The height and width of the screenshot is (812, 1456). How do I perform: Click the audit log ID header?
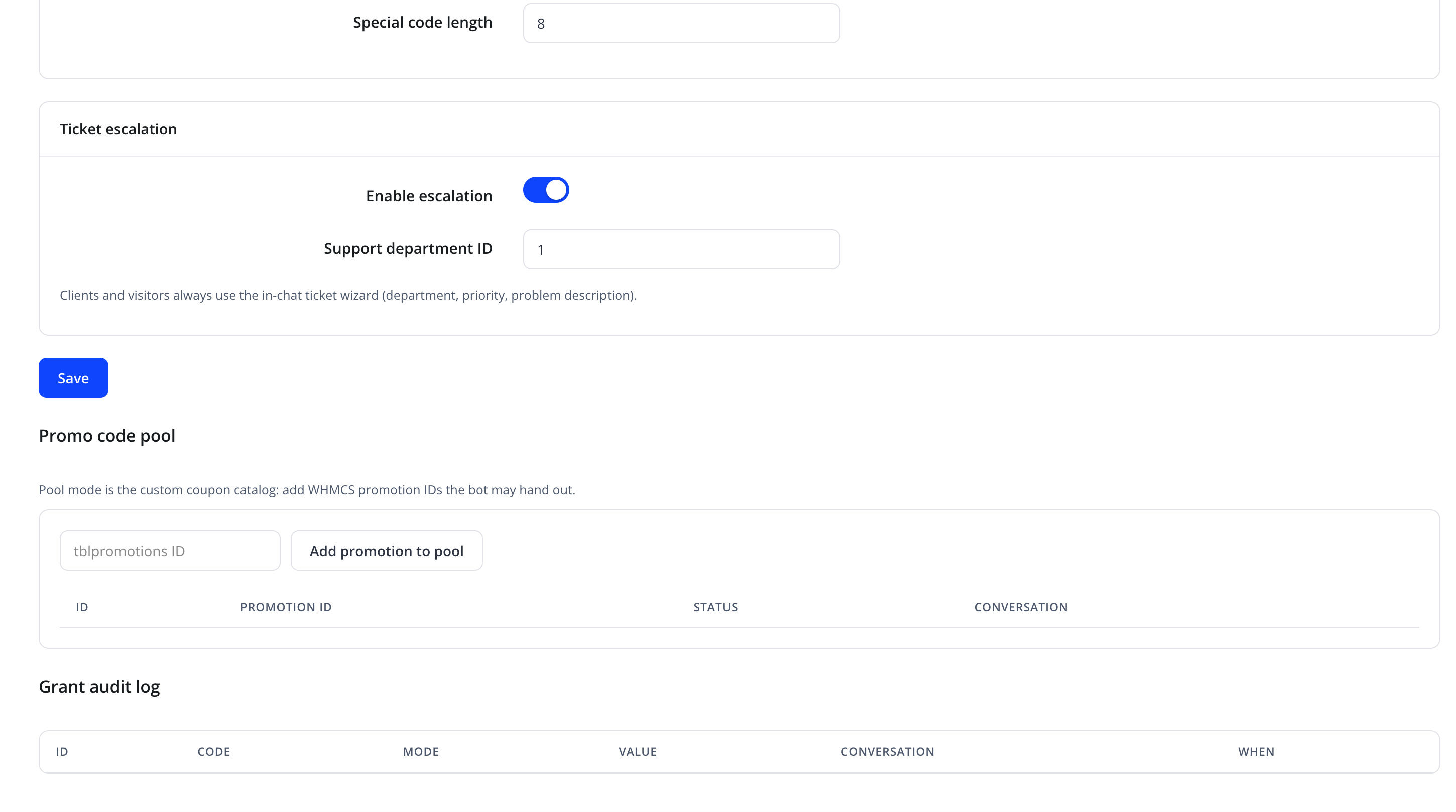click(x=62, y=752)
